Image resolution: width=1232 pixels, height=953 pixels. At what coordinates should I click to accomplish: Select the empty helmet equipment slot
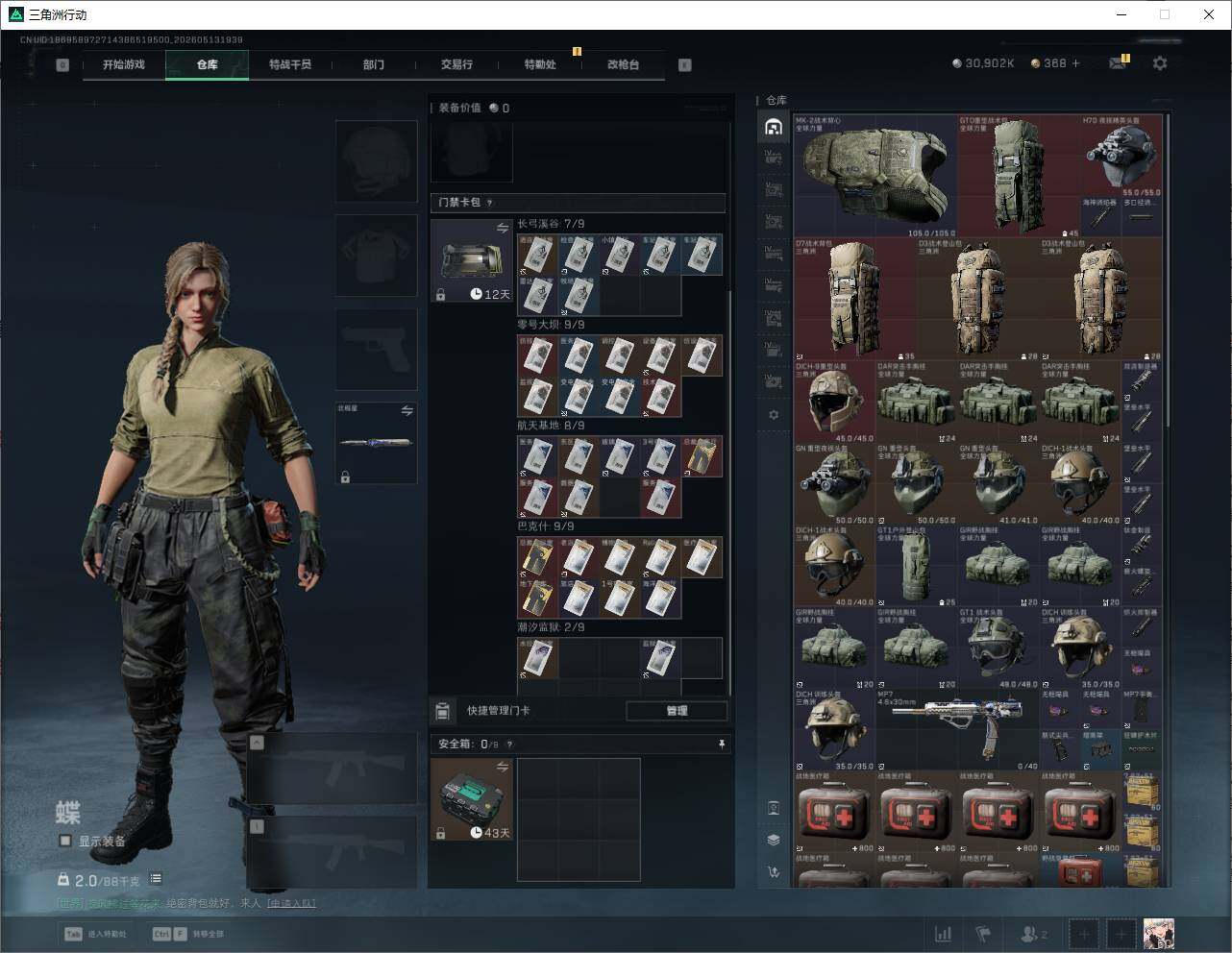[x=377, y=160]
